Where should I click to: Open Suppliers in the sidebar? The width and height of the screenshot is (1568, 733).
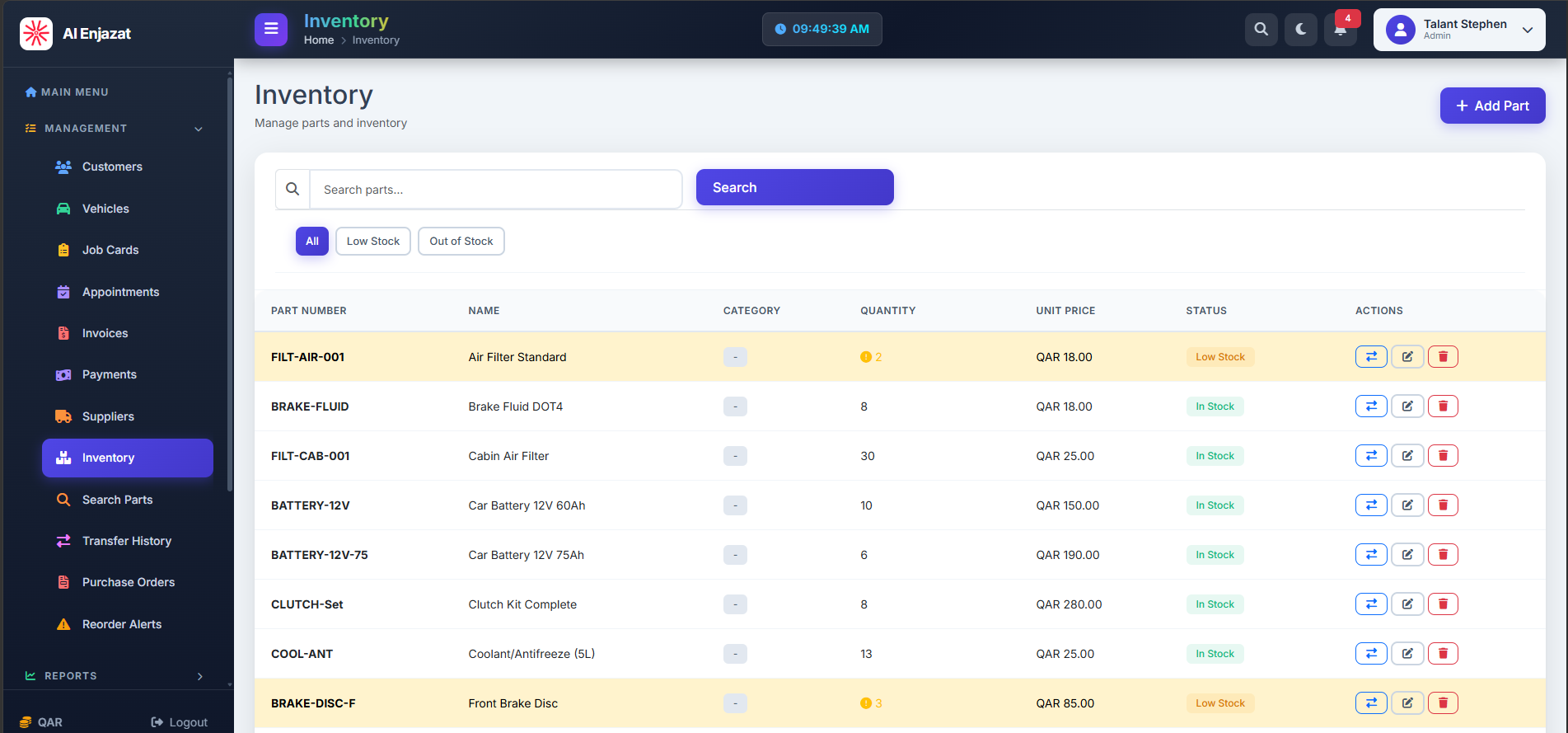click(x=128, y=416)
